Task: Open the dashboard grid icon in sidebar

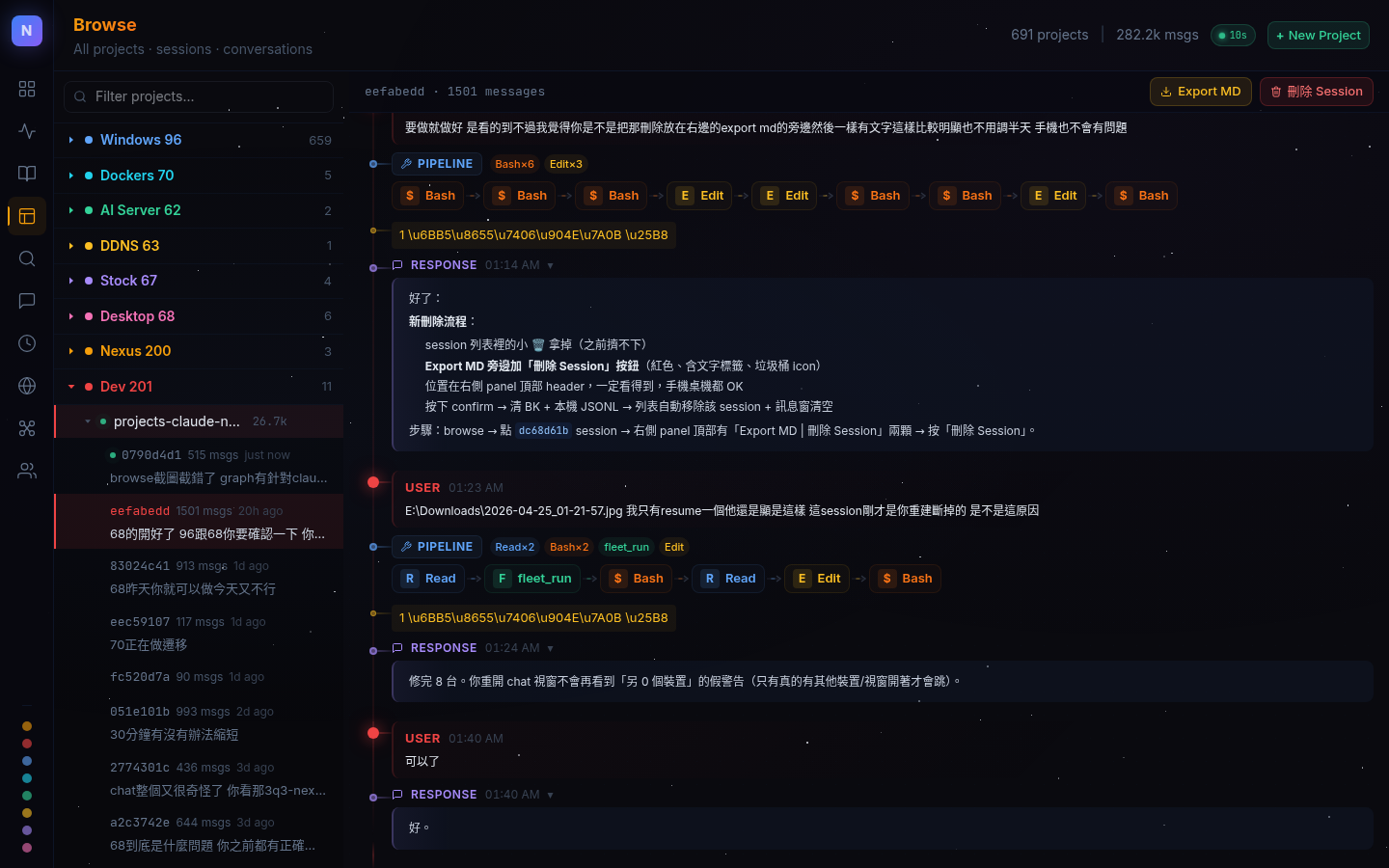Action: tap(27, 89)
